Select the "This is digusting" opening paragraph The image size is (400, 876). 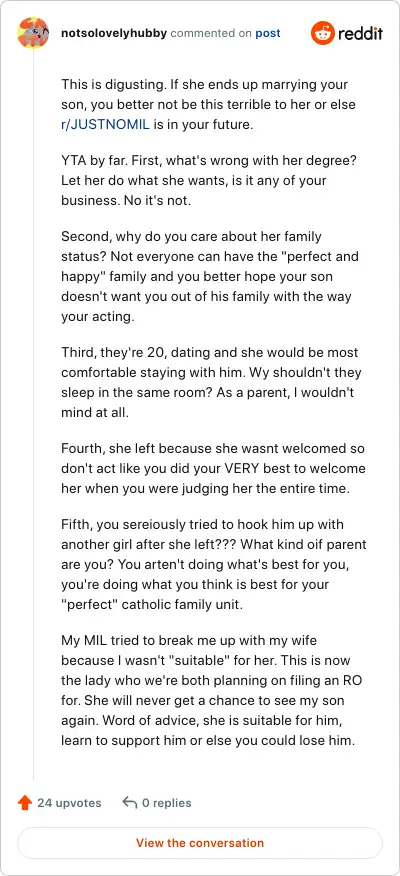[208, 105]
